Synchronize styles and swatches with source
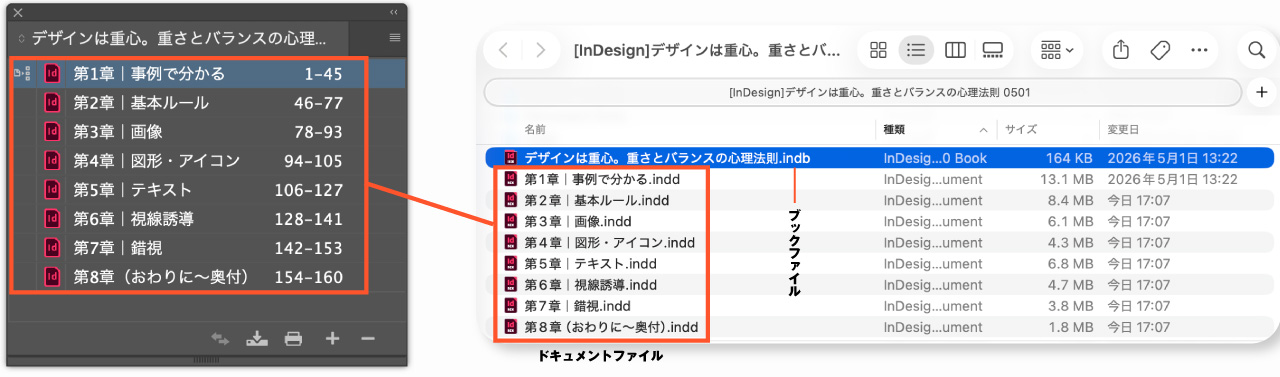The height and width of the screenshot is (377, 1280). tap(220, 339)
